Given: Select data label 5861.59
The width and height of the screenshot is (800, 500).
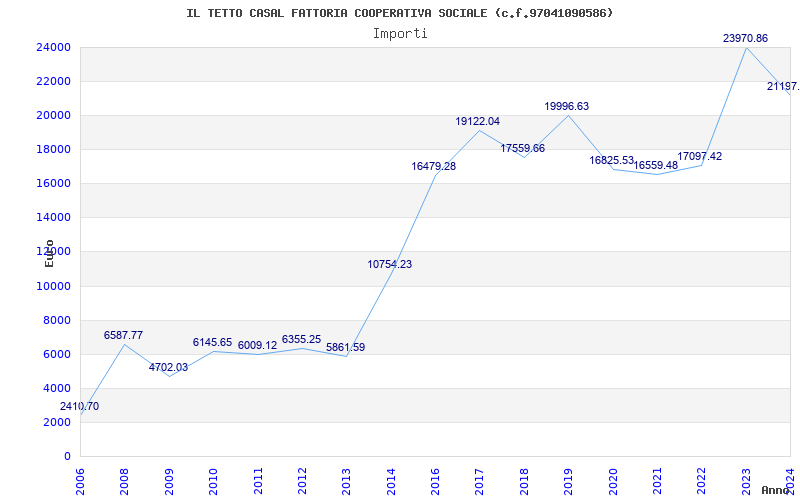Looking at the screenshot, I should 345,347.
